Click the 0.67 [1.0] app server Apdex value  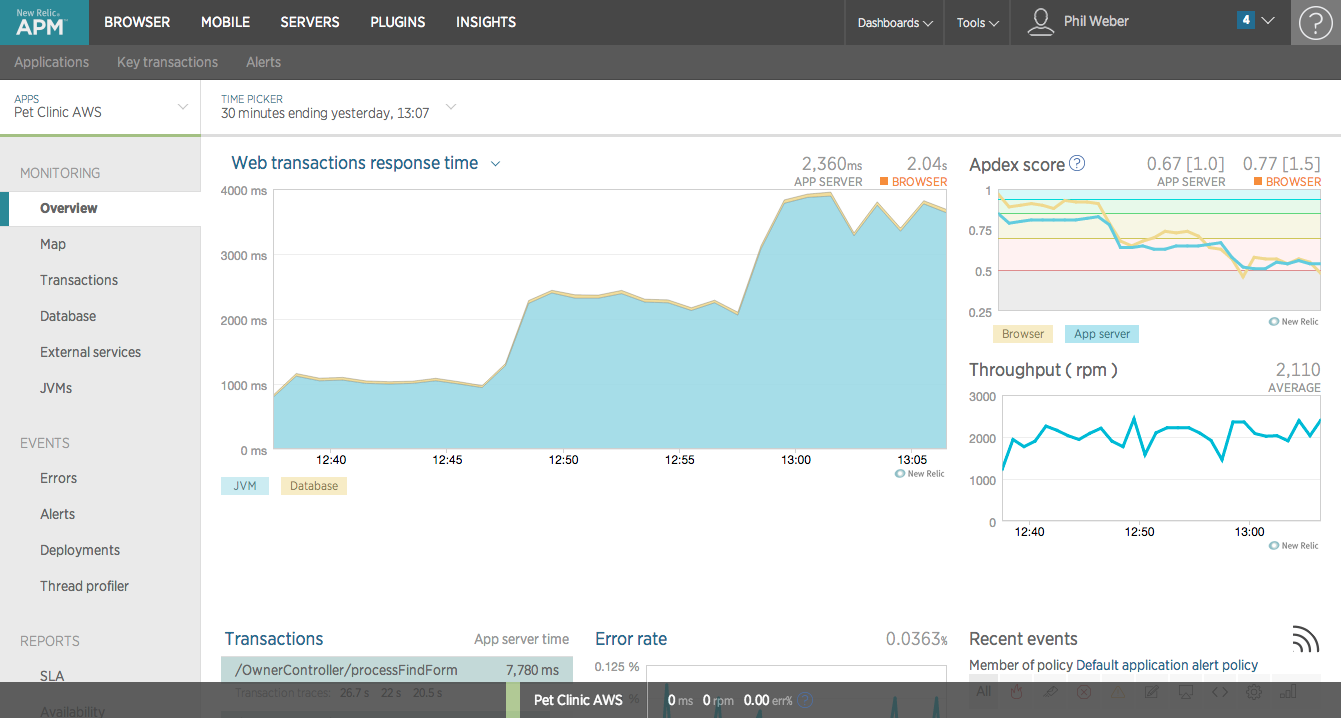tap(1186, 163)
